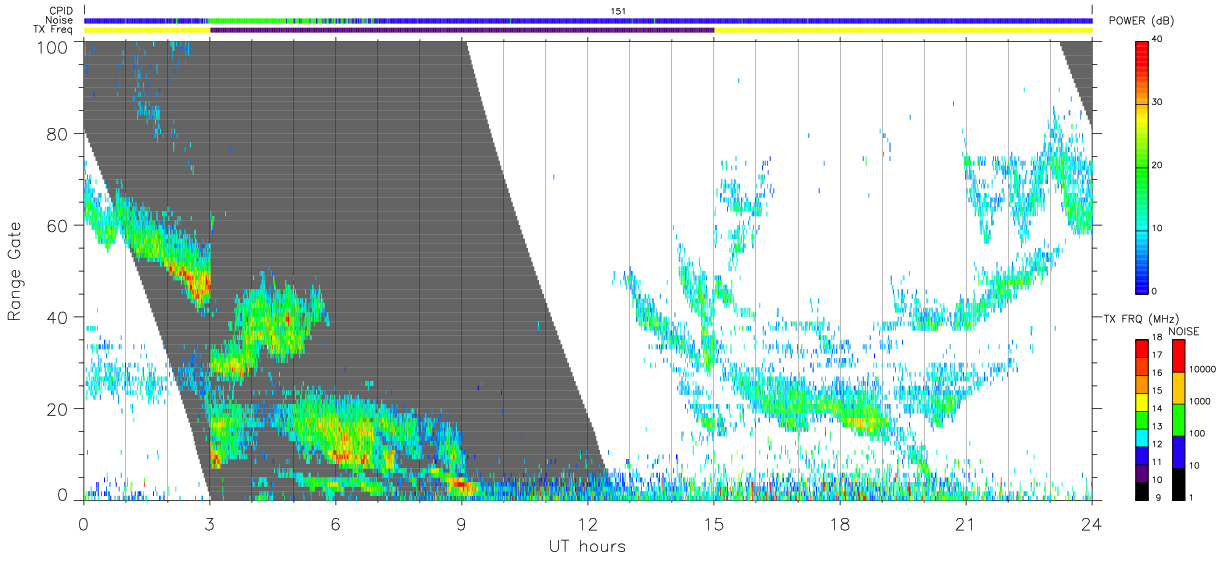Click the x-axis tick label "24"
This screenshot has height=567, width=1228.
(1091, 525)
